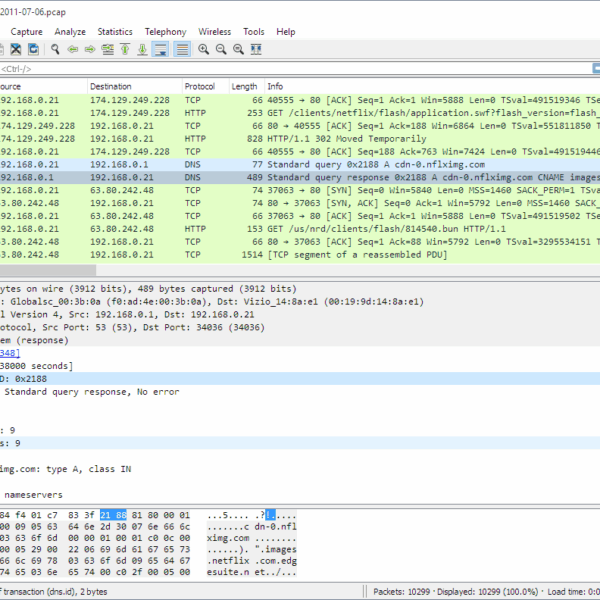Open the Help menu
Screen dimensions: 600x600
[286, 32]
